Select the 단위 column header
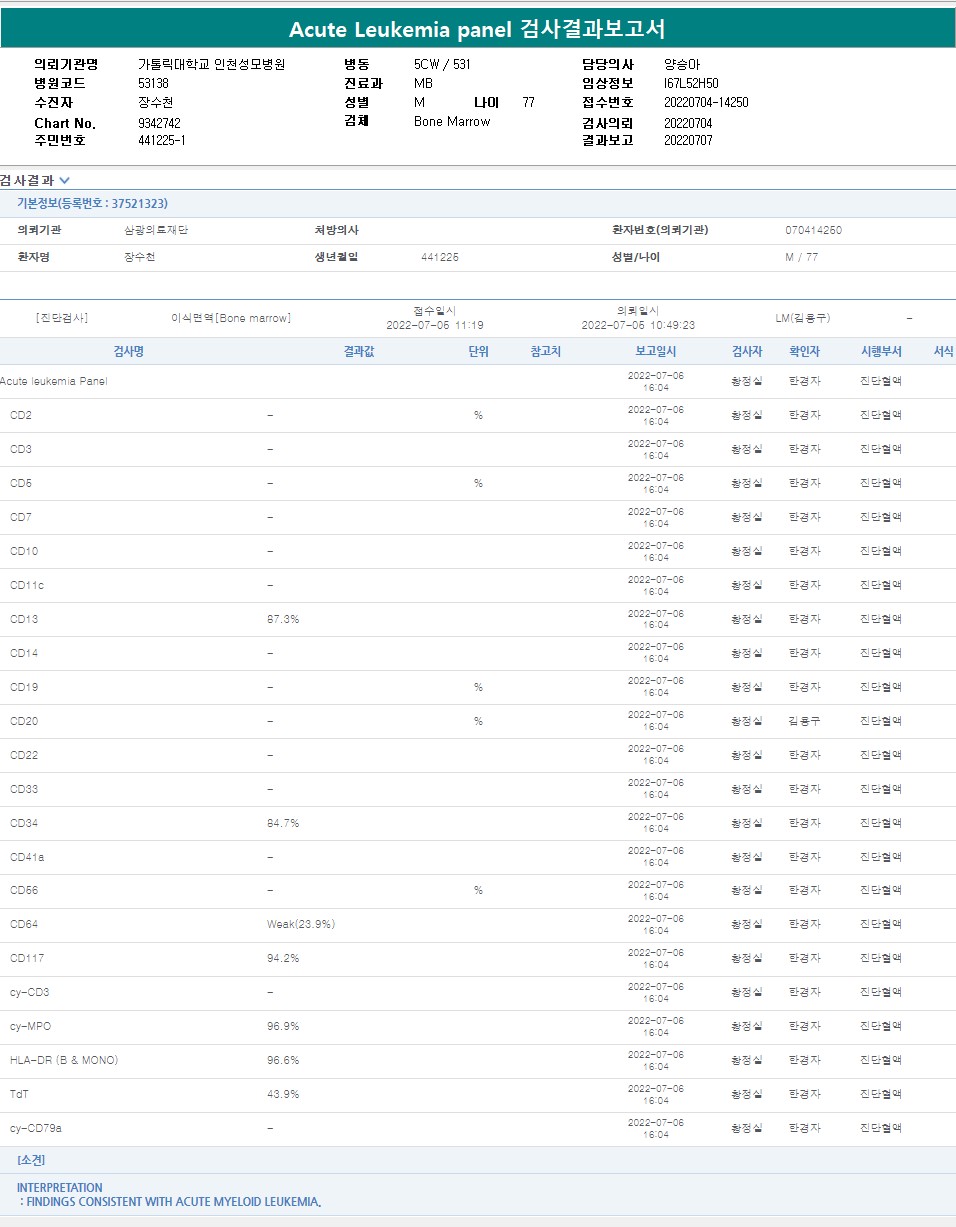This screenshot has height=1227, width=956. [478, 351]
